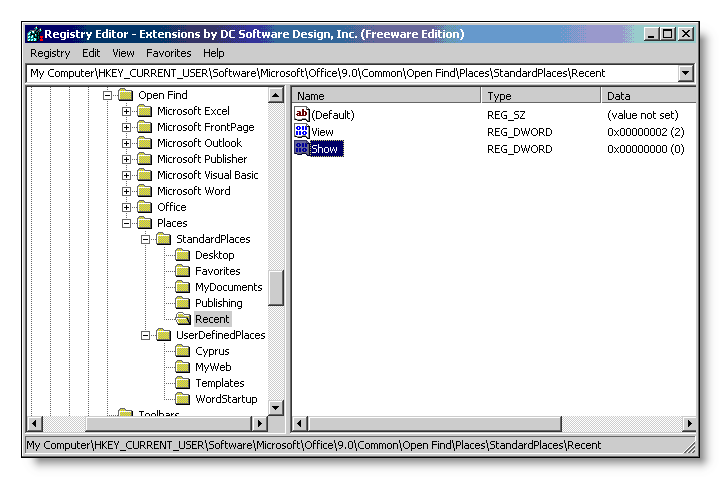Click the (Default) string value icon

[302, 114]
